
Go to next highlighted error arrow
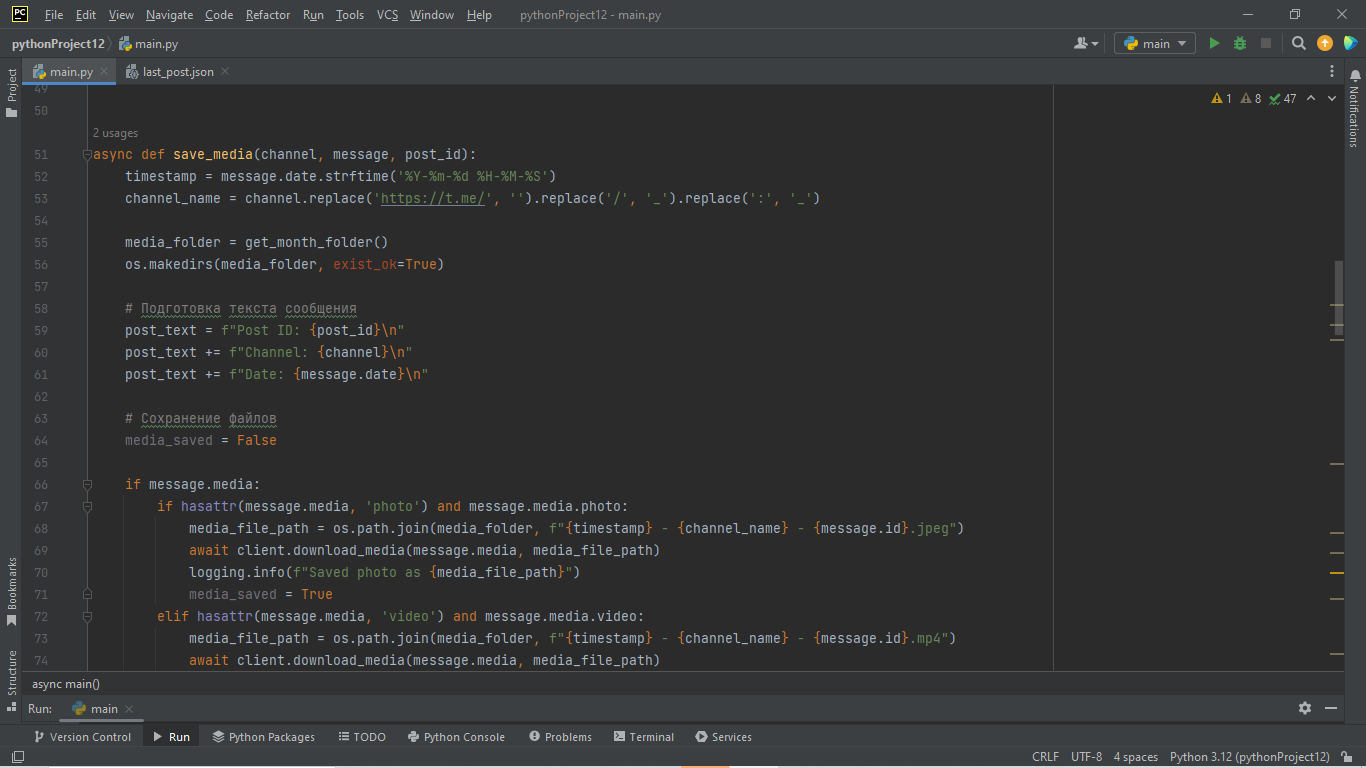tap(1333, 98)
